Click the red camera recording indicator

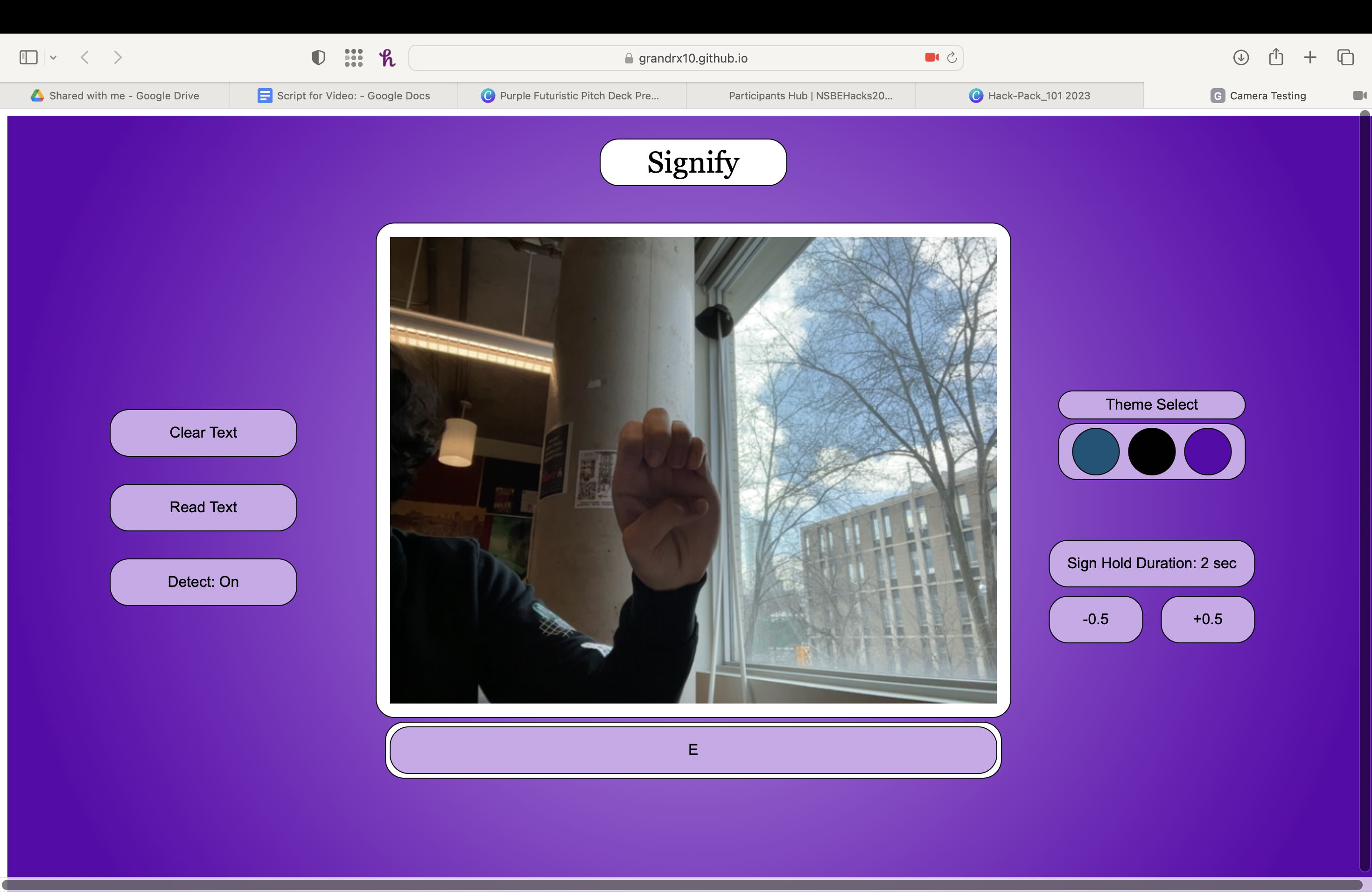click(x=931, y=58)
